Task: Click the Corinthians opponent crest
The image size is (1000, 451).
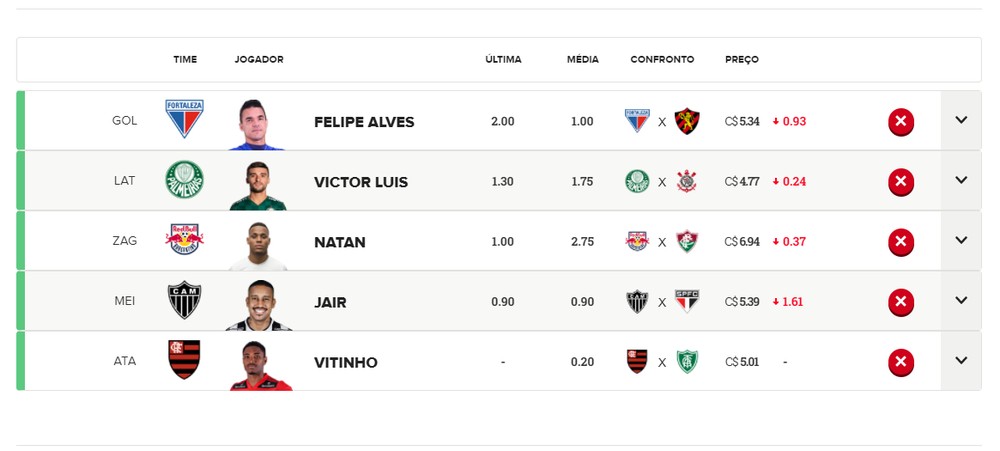Action: [x=687, y=181]
